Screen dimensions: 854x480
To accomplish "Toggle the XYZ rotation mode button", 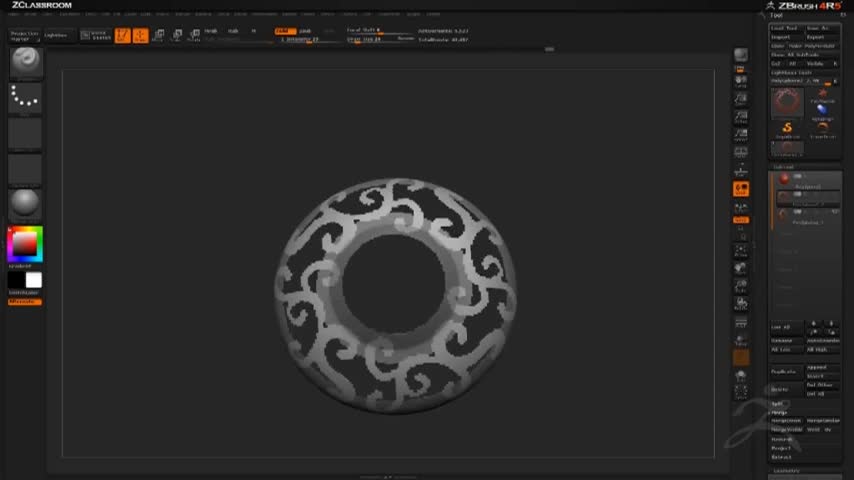I will click(741, 220).
